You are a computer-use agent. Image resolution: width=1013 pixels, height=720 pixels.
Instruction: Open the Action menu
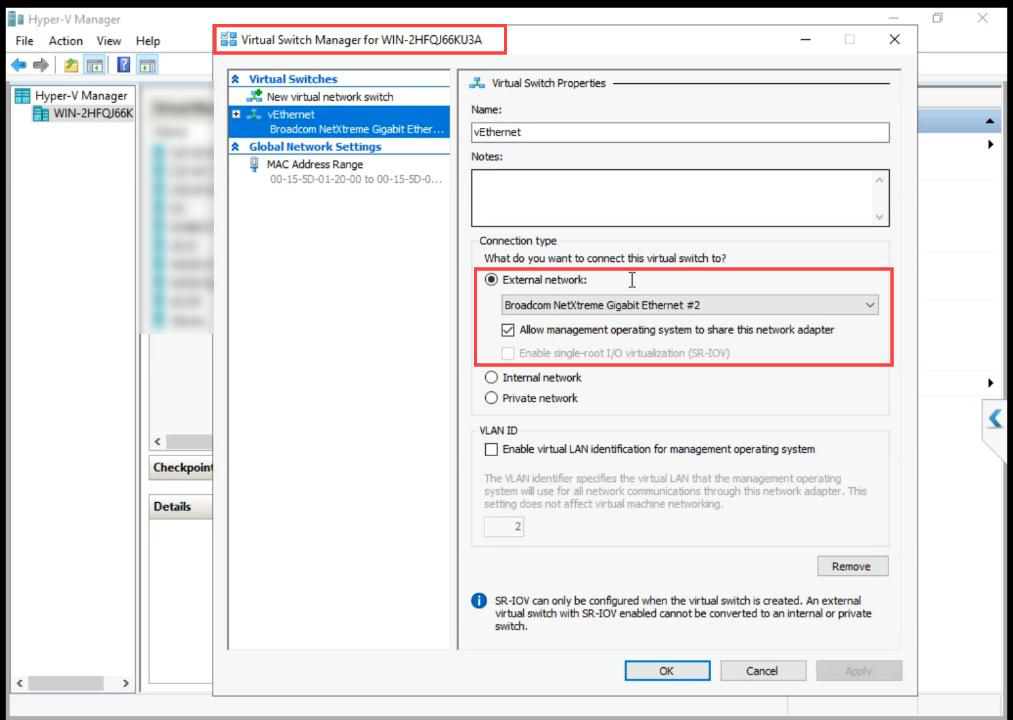66,41
